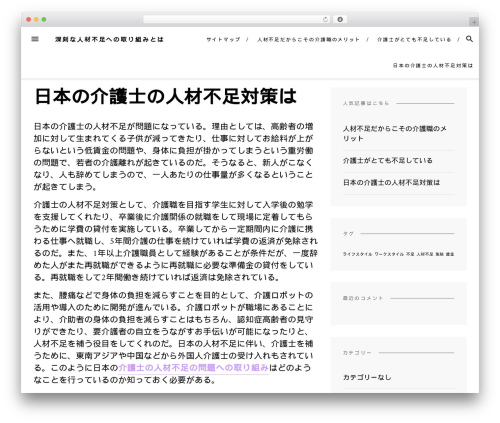Select the ワークスタイル tag
Screen dimensions: 500x423
pyautogui.click(x=389, y=254)
